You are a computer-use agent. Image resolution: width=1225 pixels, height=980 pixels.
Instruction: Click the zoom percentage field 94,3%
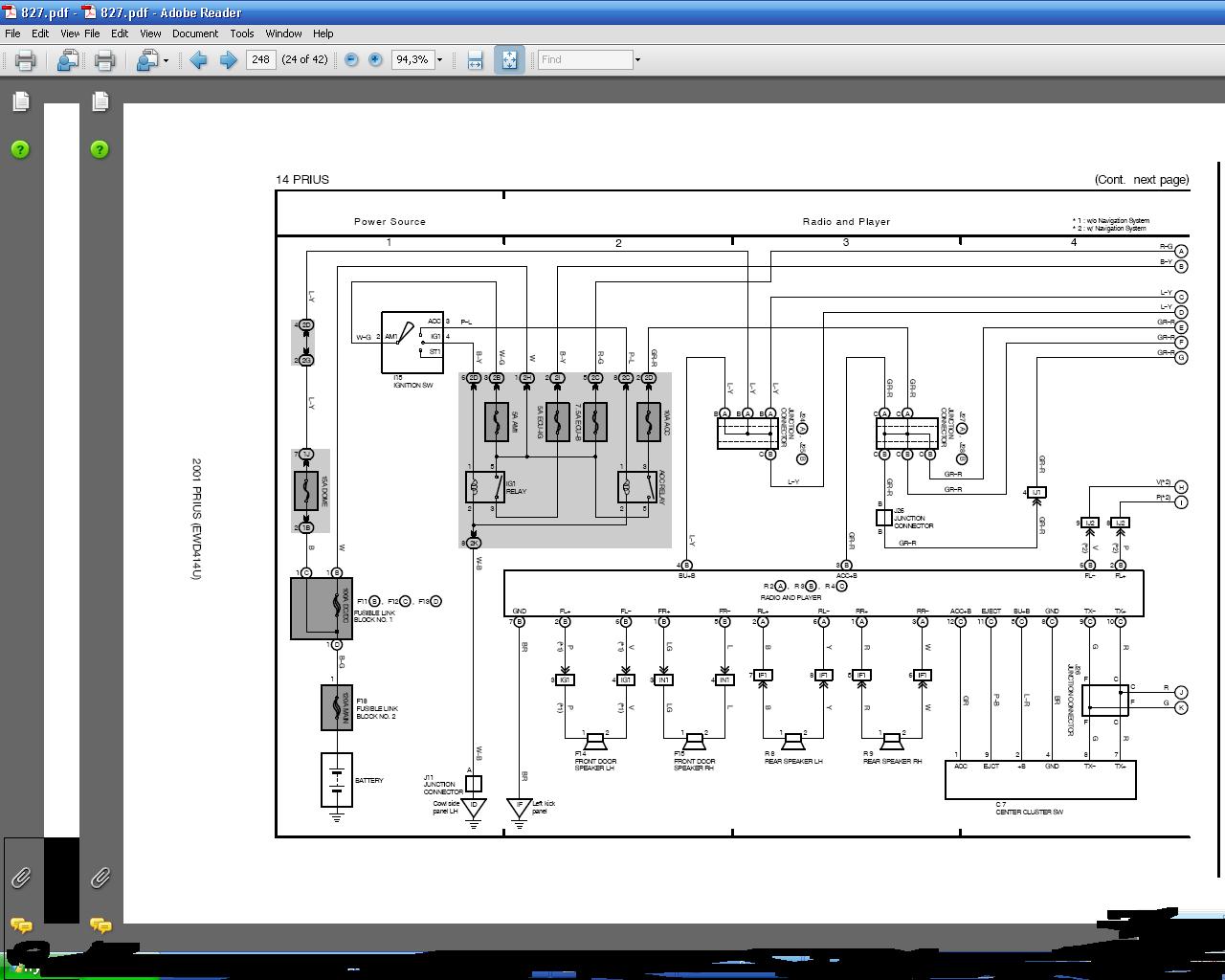click(x=412, y=59)
